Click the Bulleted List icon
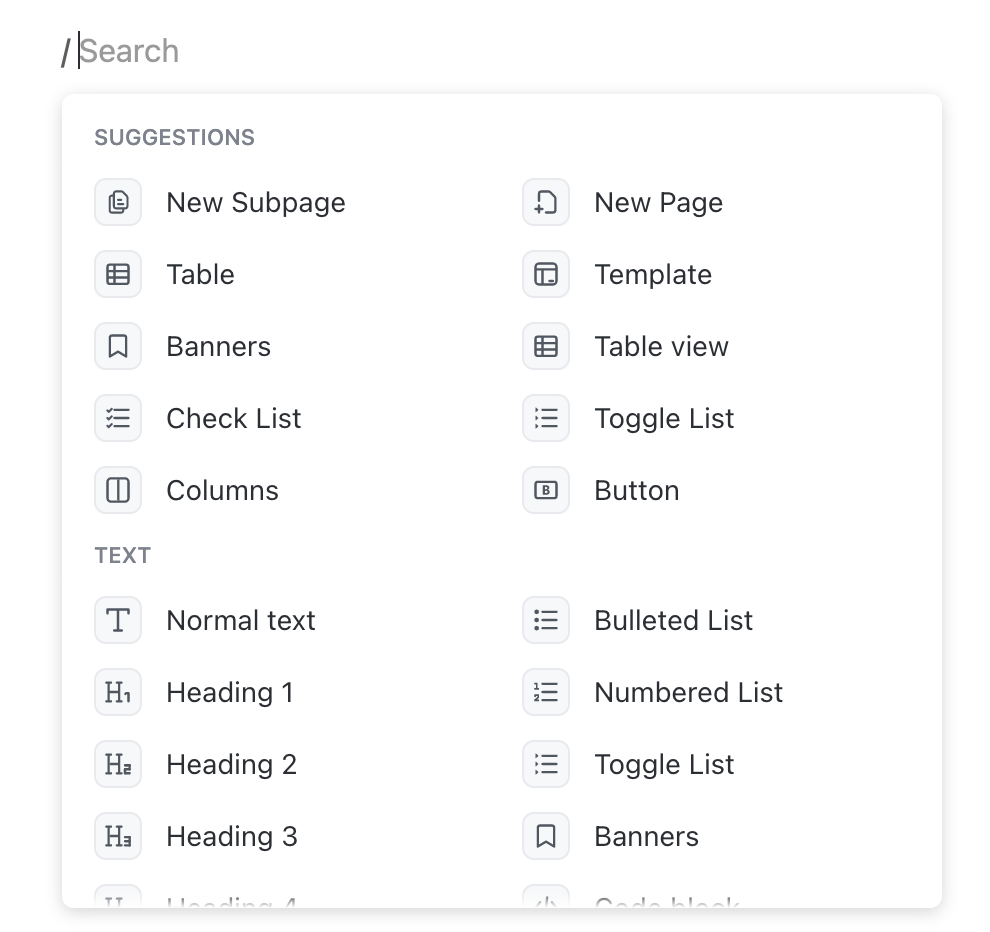Image resolution: width=990 pixels, height=932 pixels. pos(546,621)
